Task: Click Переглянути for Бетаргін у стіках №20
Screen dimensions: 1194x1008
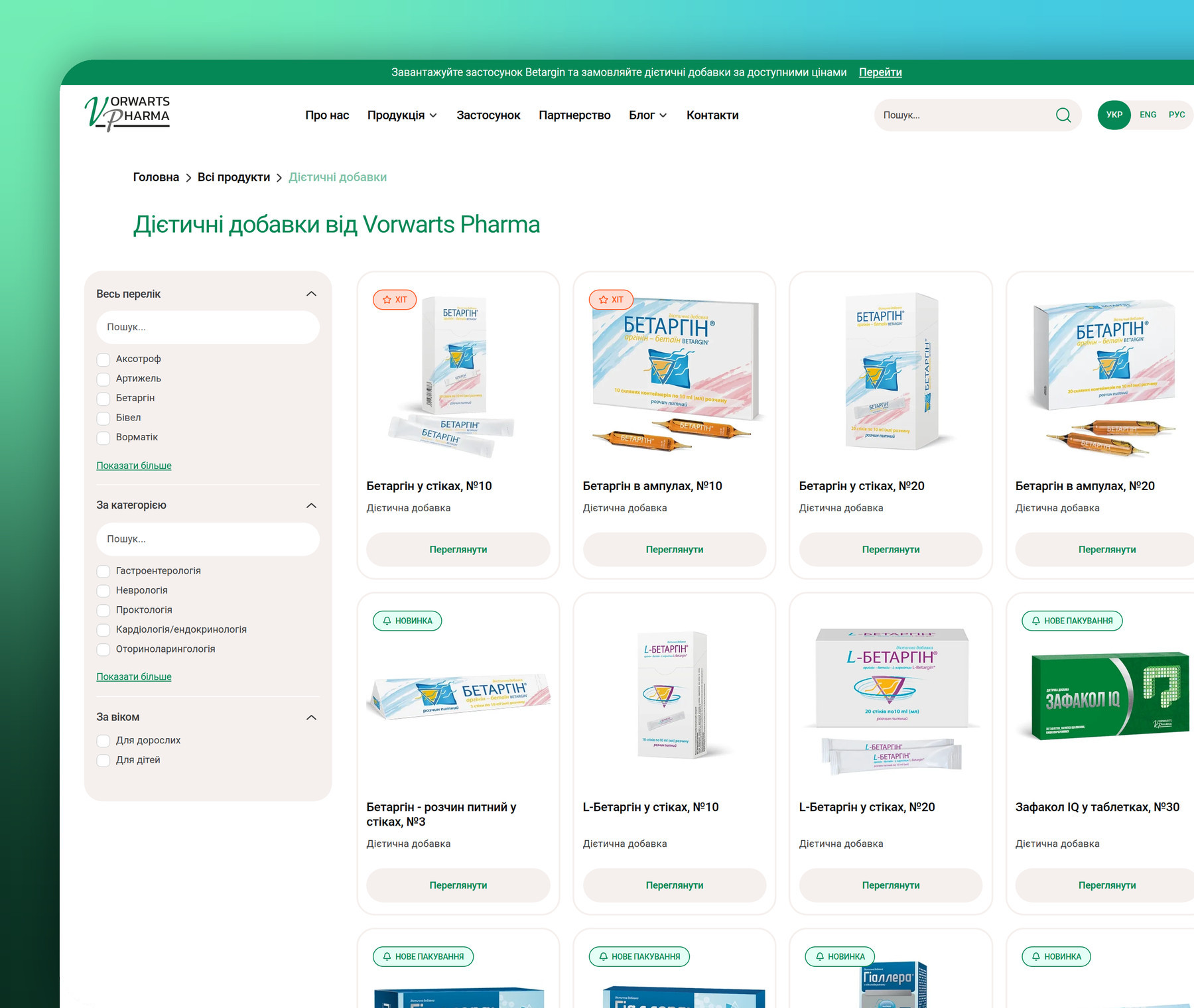Action: click(x=891, y=550)
